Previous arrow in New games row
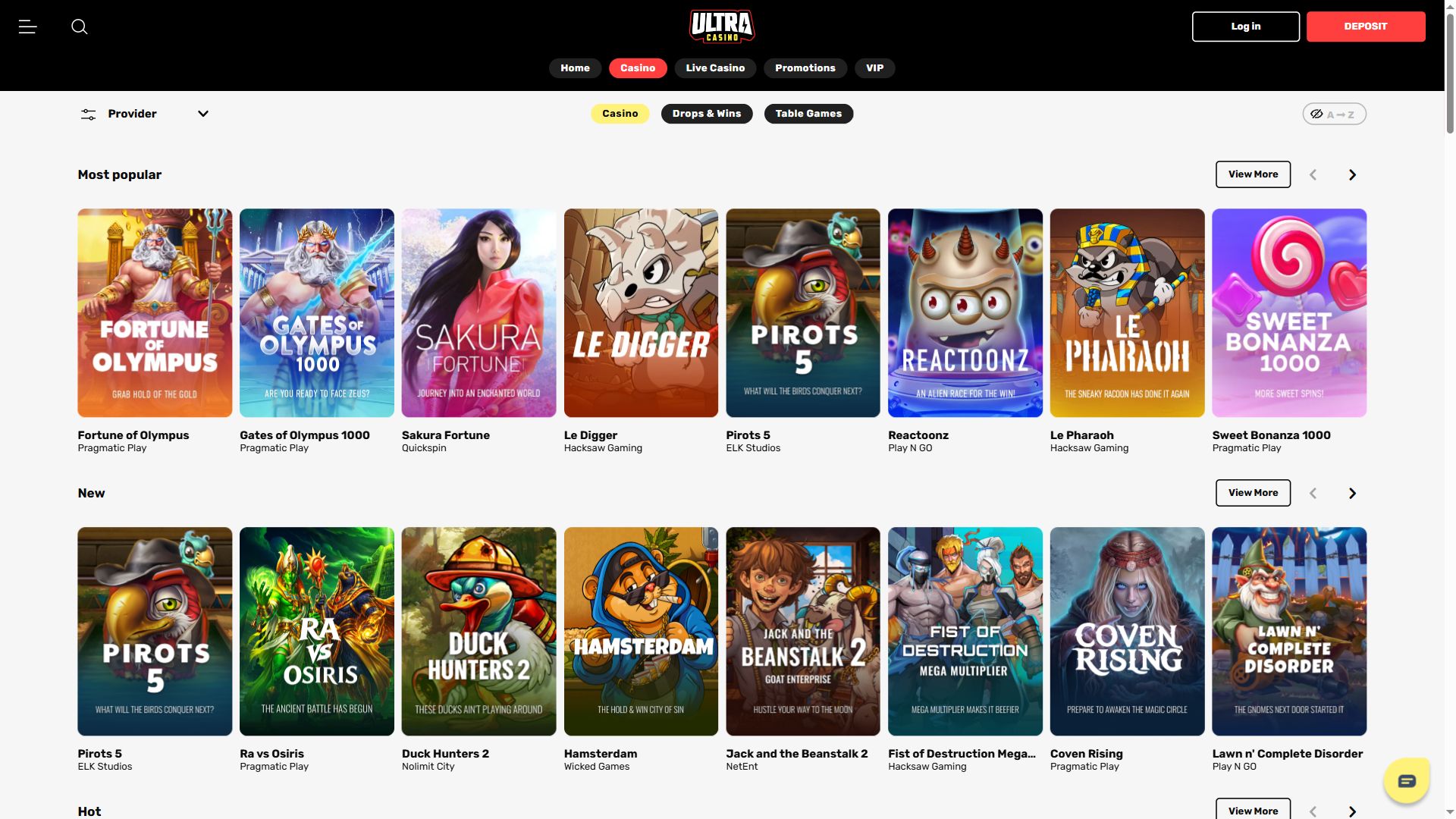The width and height of the screenshot is (1456, 819). [1313, 493]
